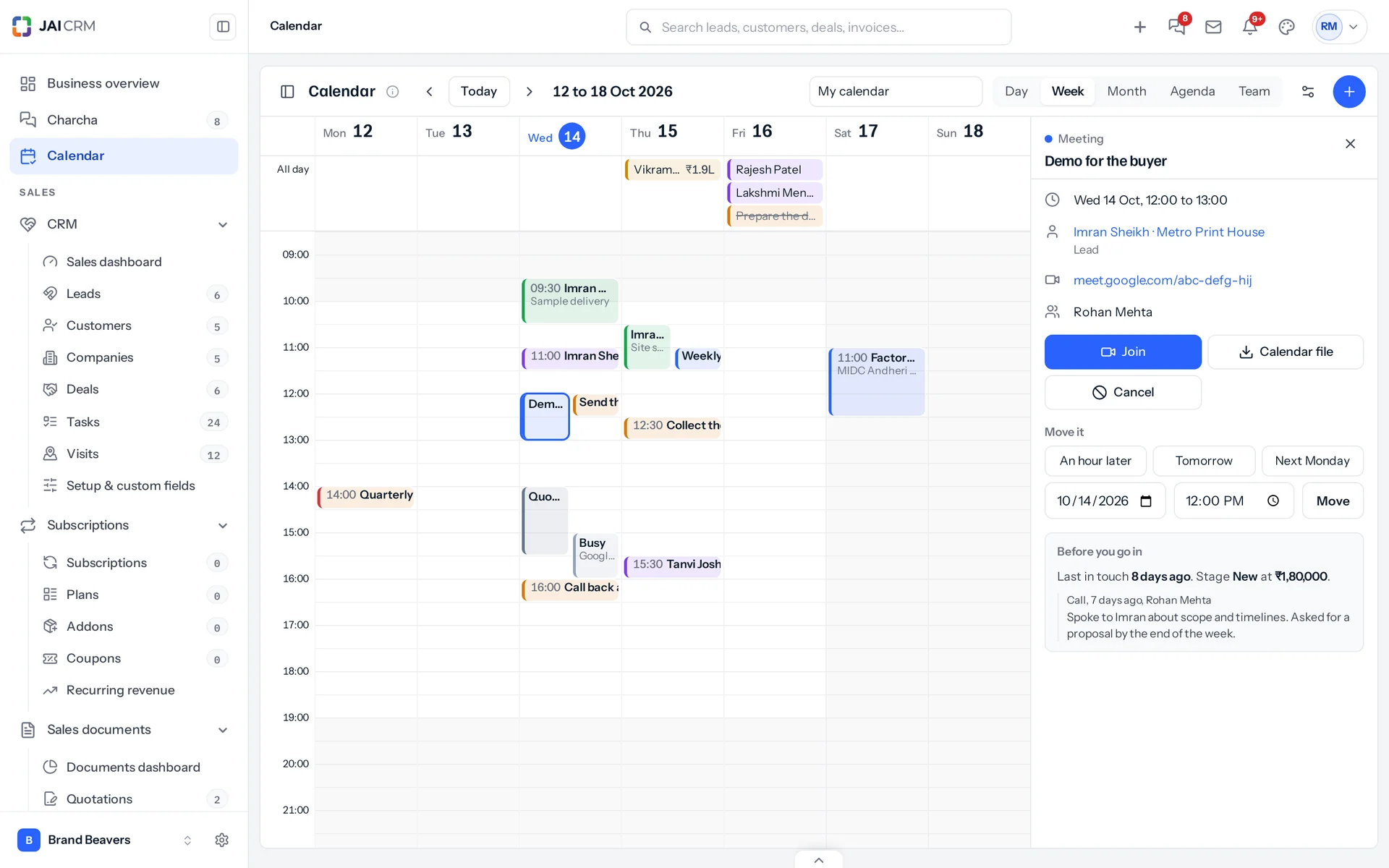The height and width of the screenshot is (868, 1389).
Task: Collapse the Subscriptions section chevron
Action: tap(223, 525)
